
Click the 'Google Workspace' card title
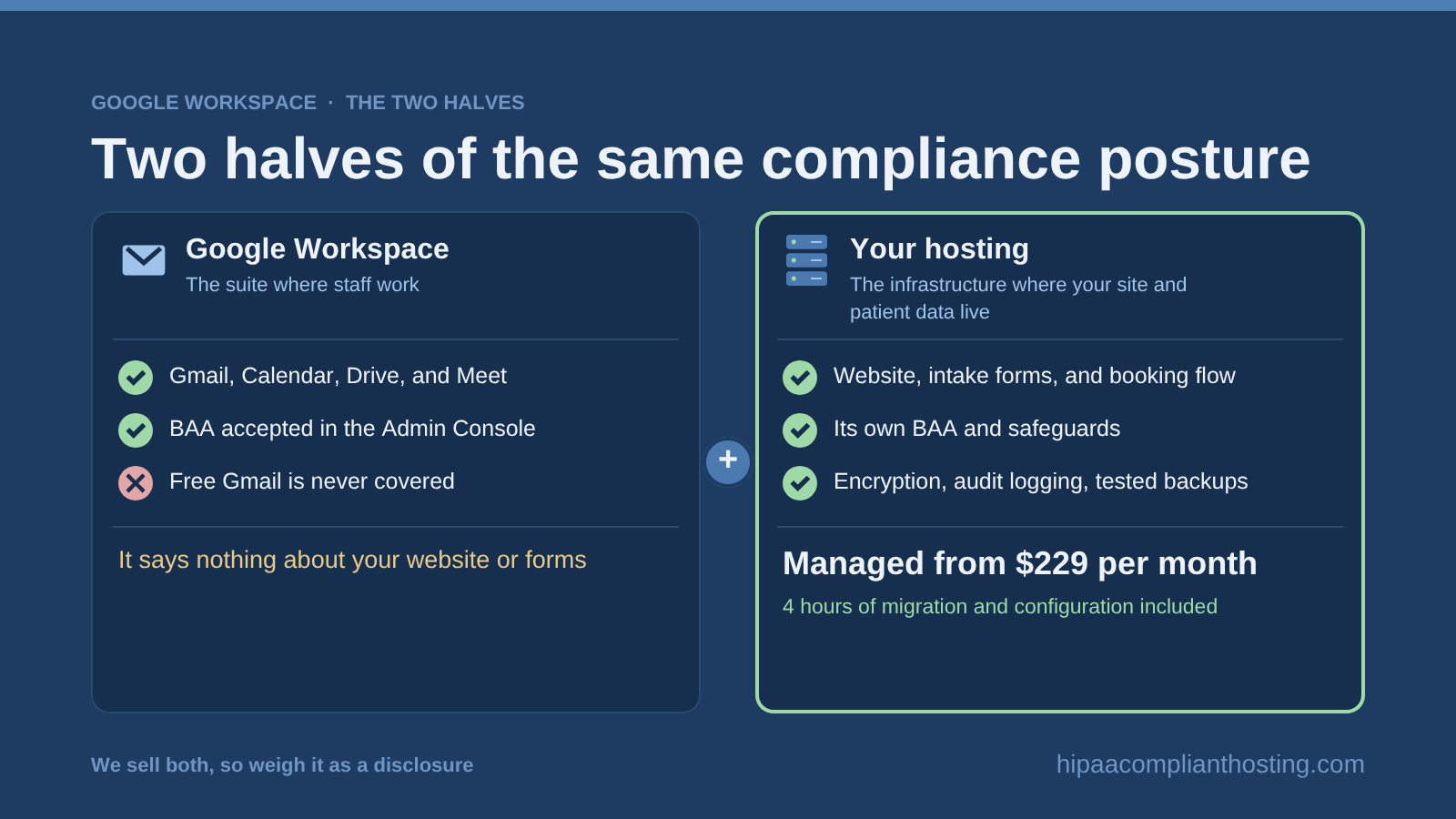pyautogui.click(x=318, y=248)
